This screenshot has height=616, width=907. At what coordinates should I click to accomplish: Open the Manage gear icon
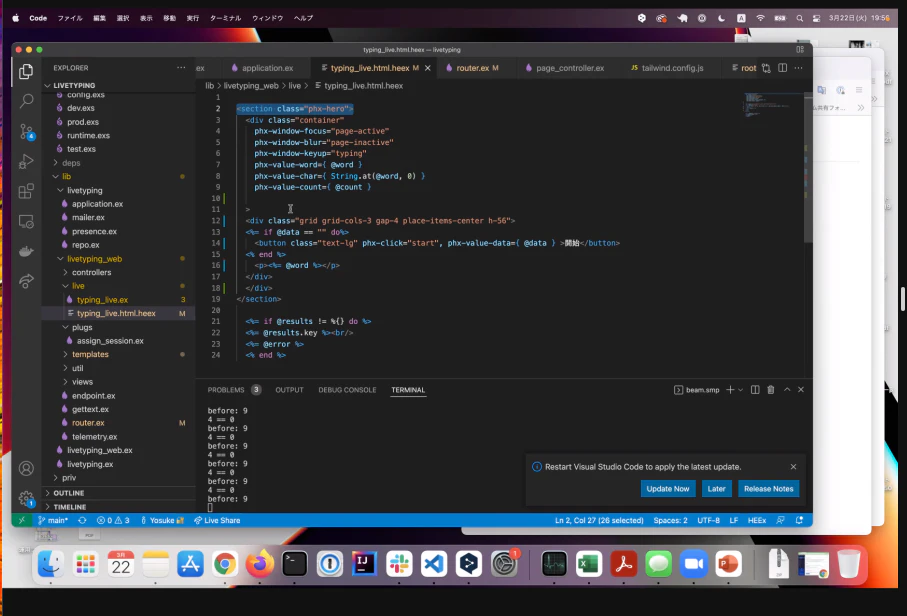pyautogui.click(x=26, y=498)
